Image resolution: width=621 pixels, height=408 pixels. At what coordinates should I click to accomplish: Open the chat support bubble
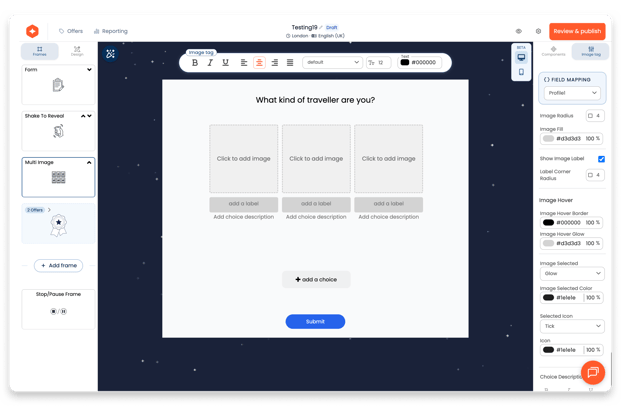[592, 372]
